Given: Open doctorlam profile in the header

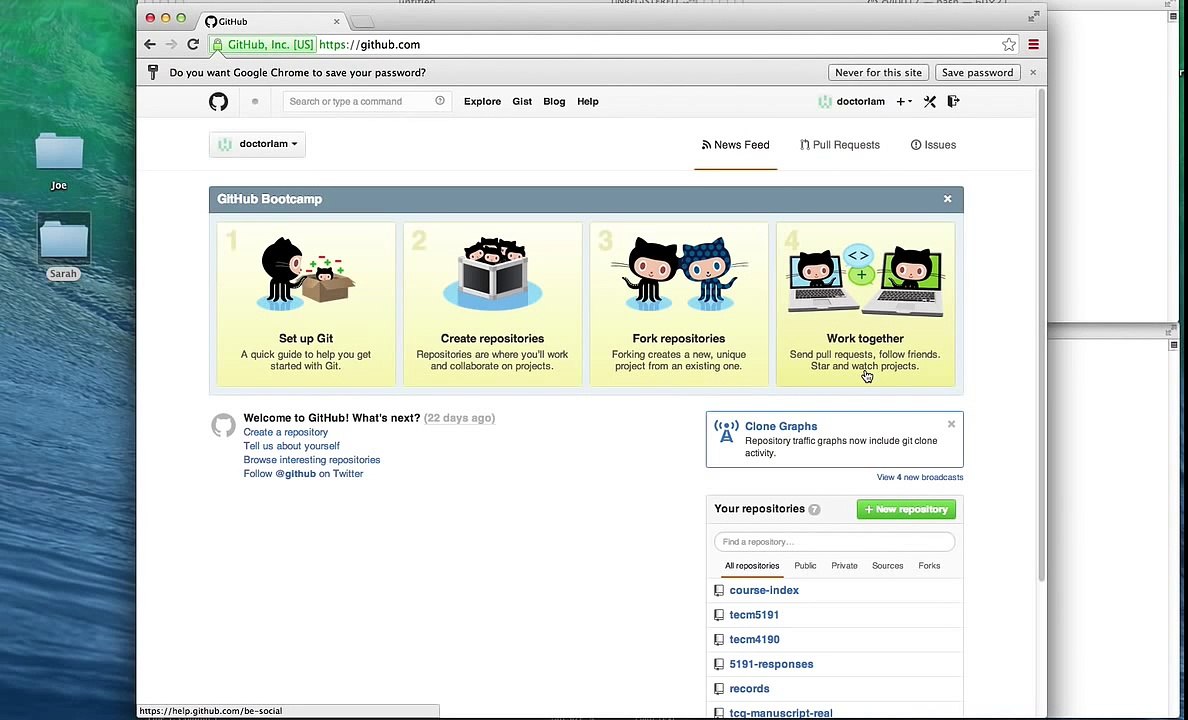Looking at the screenshot, I should tap(852, 102).
